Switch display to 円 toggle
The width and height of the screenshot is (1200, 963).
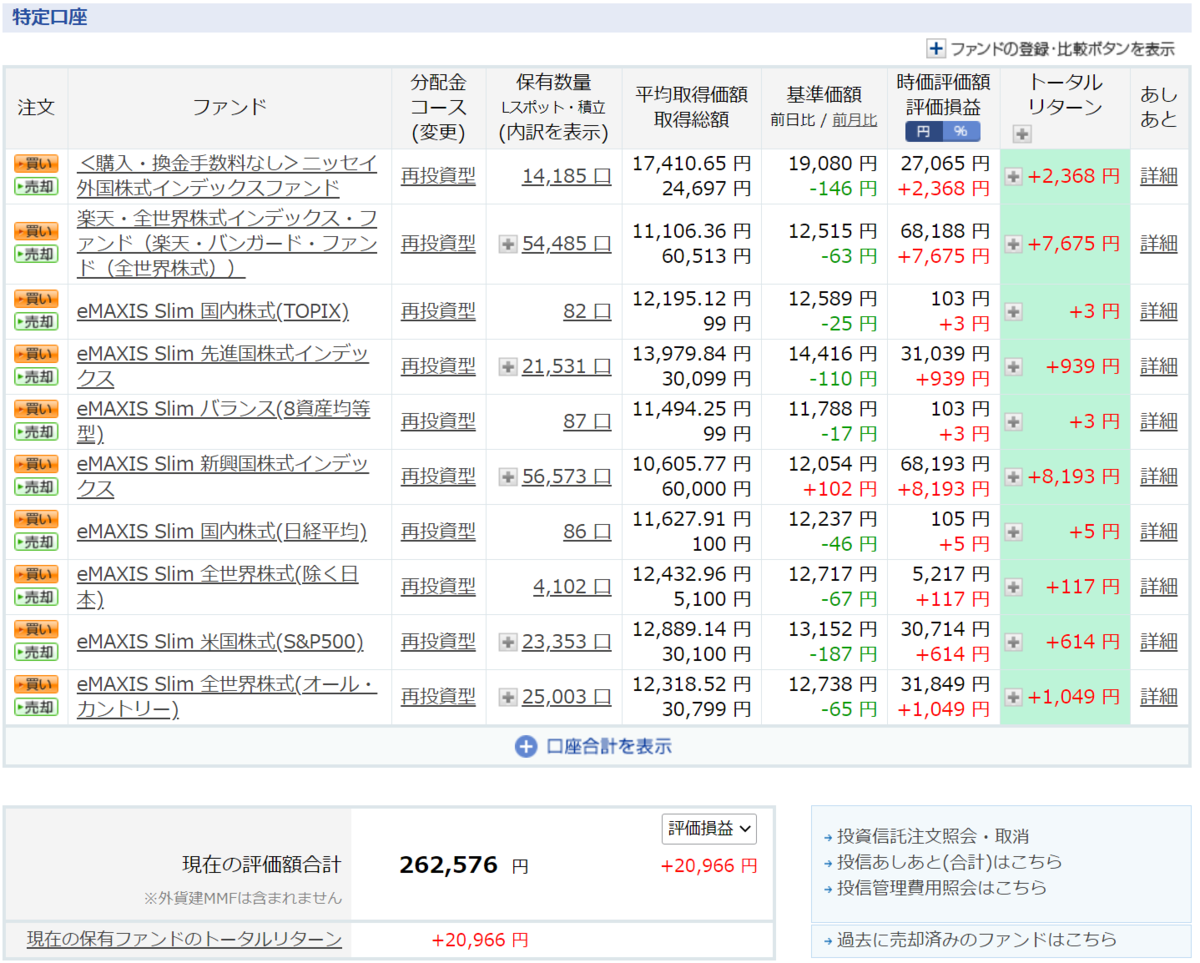pos(924,132)
